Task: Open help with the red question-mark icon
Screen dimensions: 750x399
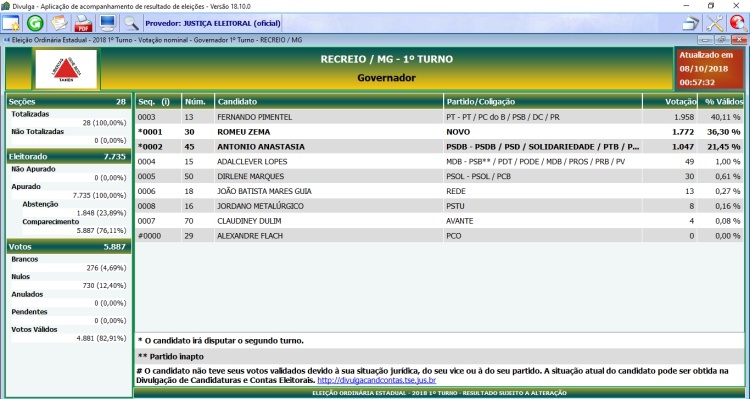Action: point(739,23)
